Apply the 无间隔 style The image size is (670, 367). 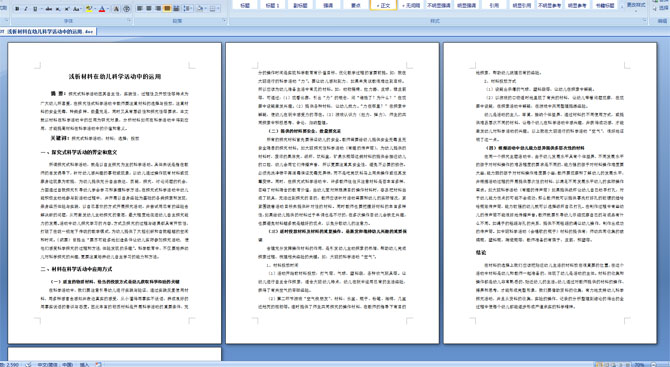411,5
